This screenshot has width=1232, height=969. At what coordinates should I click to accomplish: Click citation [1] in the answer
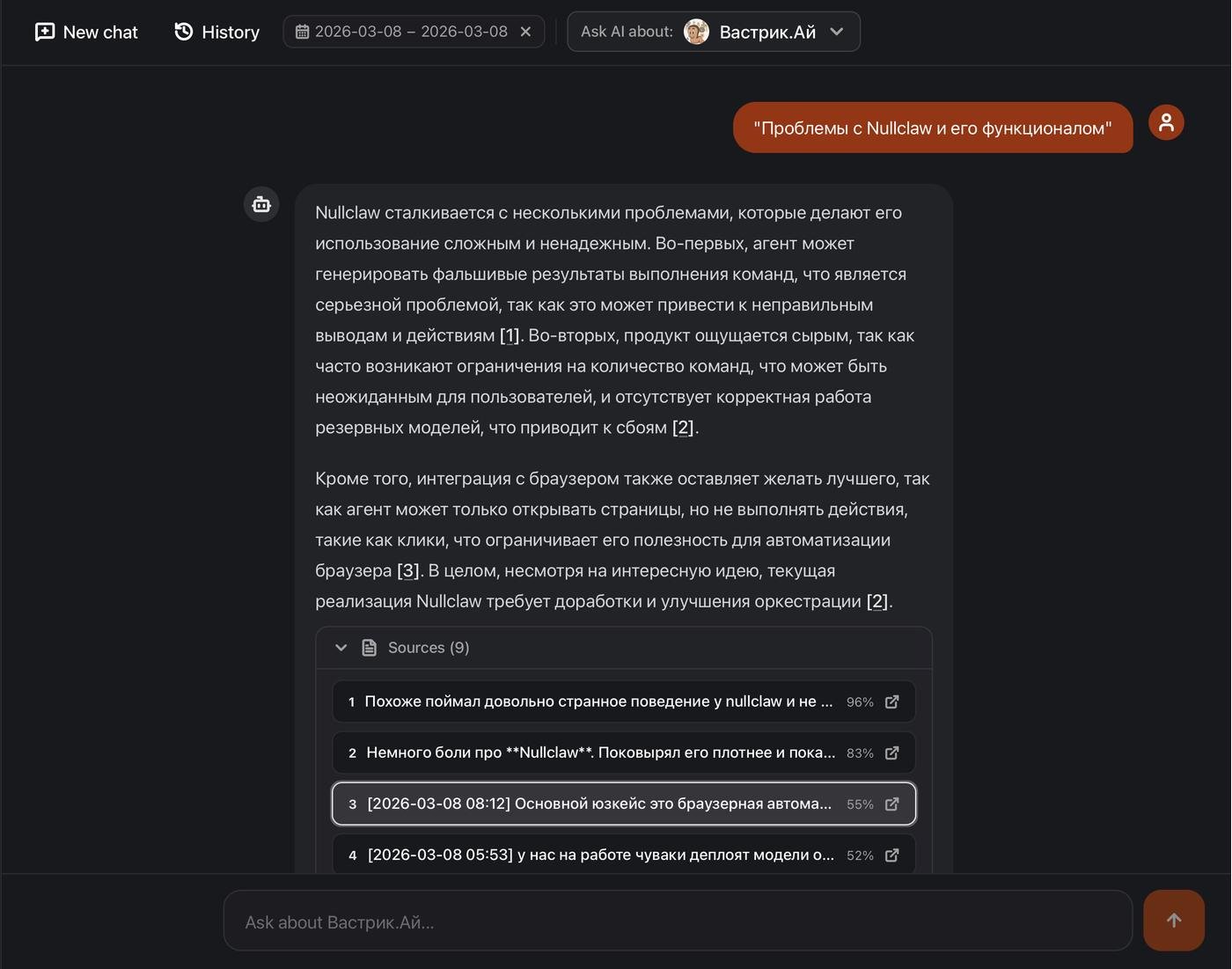pyautogui.click(x=510, y=335)
